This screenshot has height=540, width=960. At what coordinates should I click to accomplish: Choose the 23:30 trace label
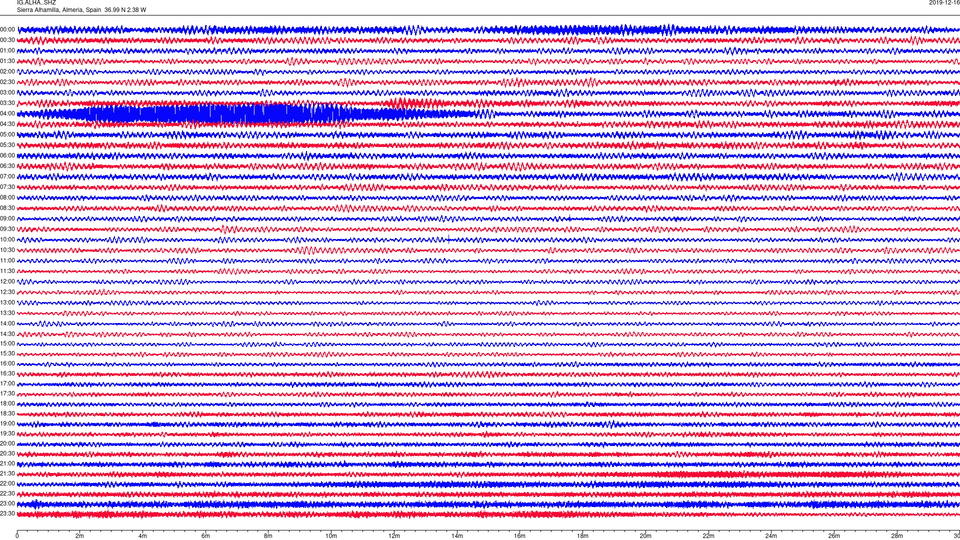tap(7, 514)
